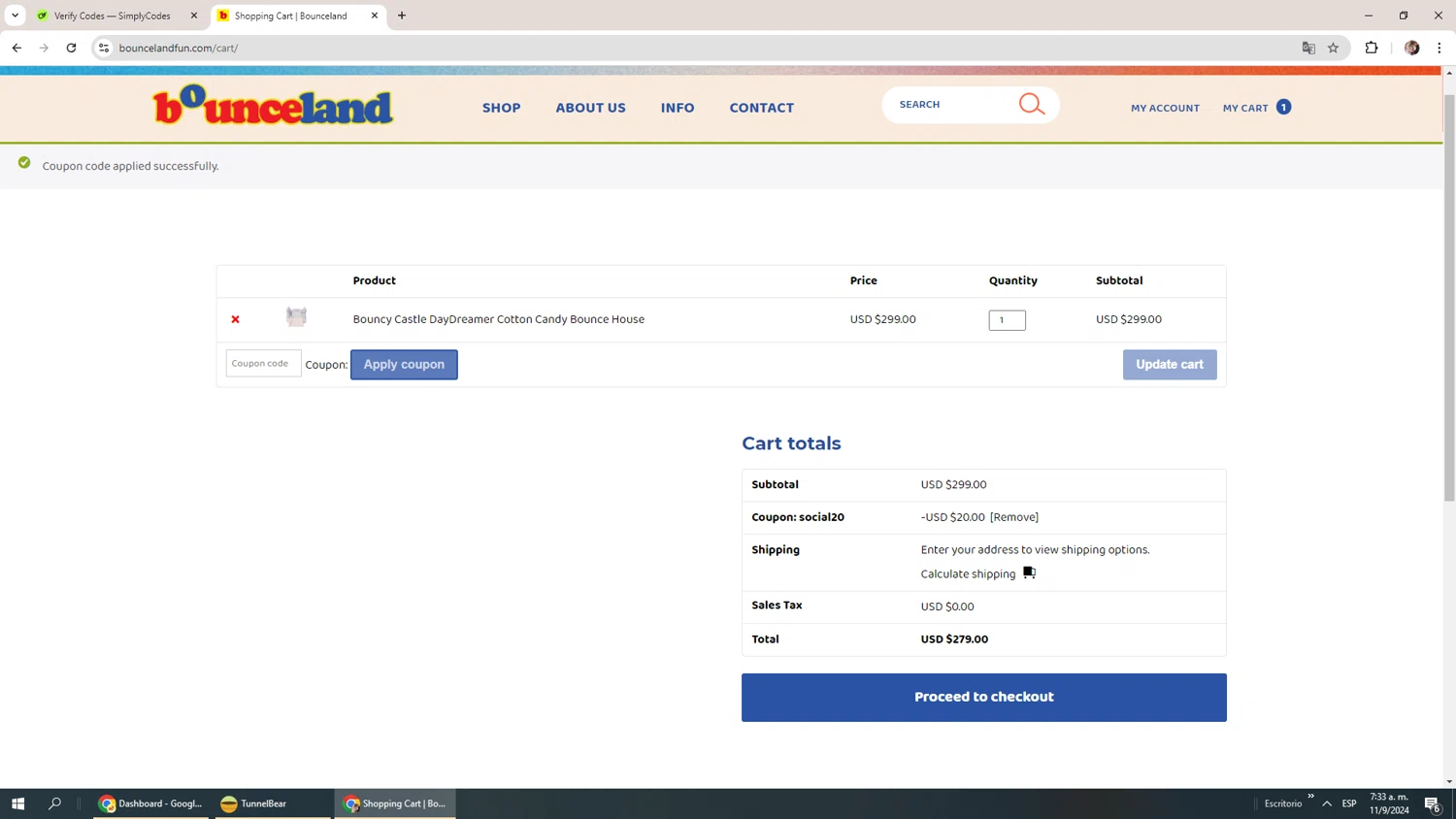1456x819 pixels.
Task: Open the browser extensions icon
Action: (1372, 48)
